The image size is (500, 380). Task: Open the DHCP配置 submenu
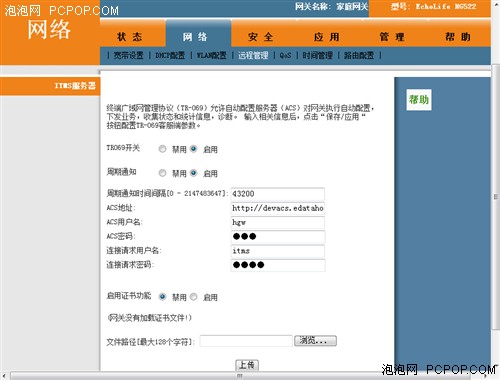[x=170, y=55]
